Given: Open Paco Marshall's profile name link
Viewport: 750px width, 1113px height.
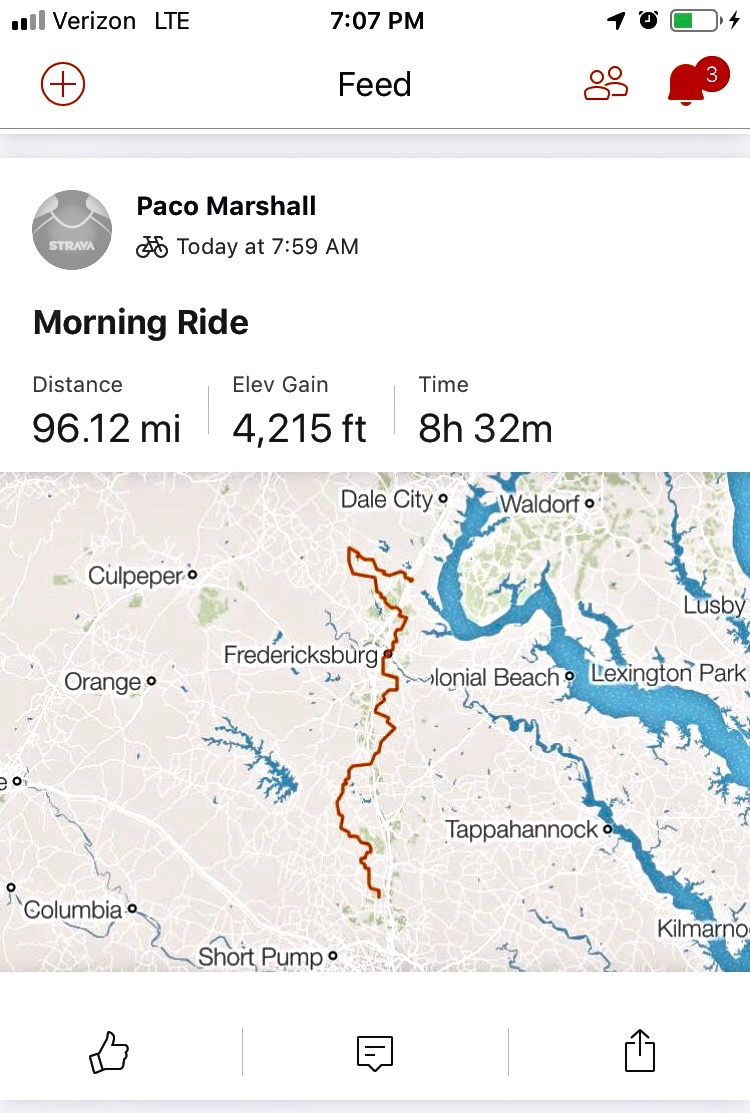Looking at the screenshot, I should click(x=226, y=207).
